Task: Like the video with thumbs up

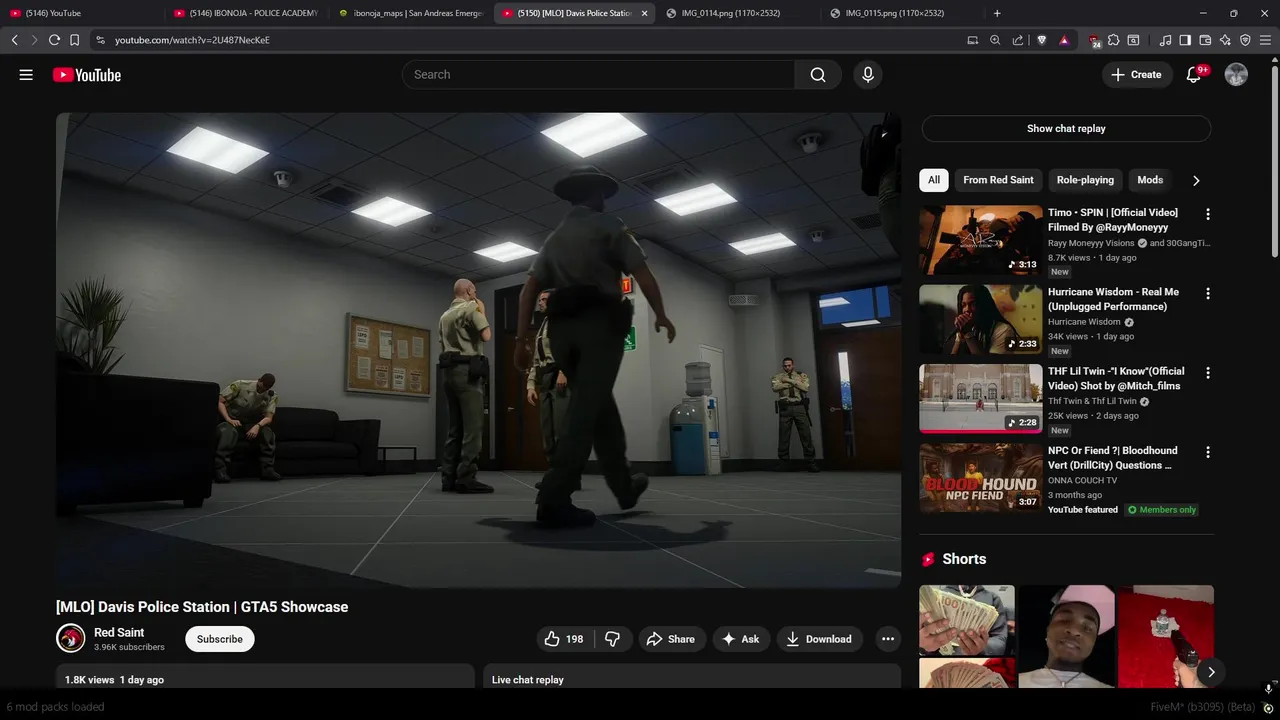Action: (564, 639)
